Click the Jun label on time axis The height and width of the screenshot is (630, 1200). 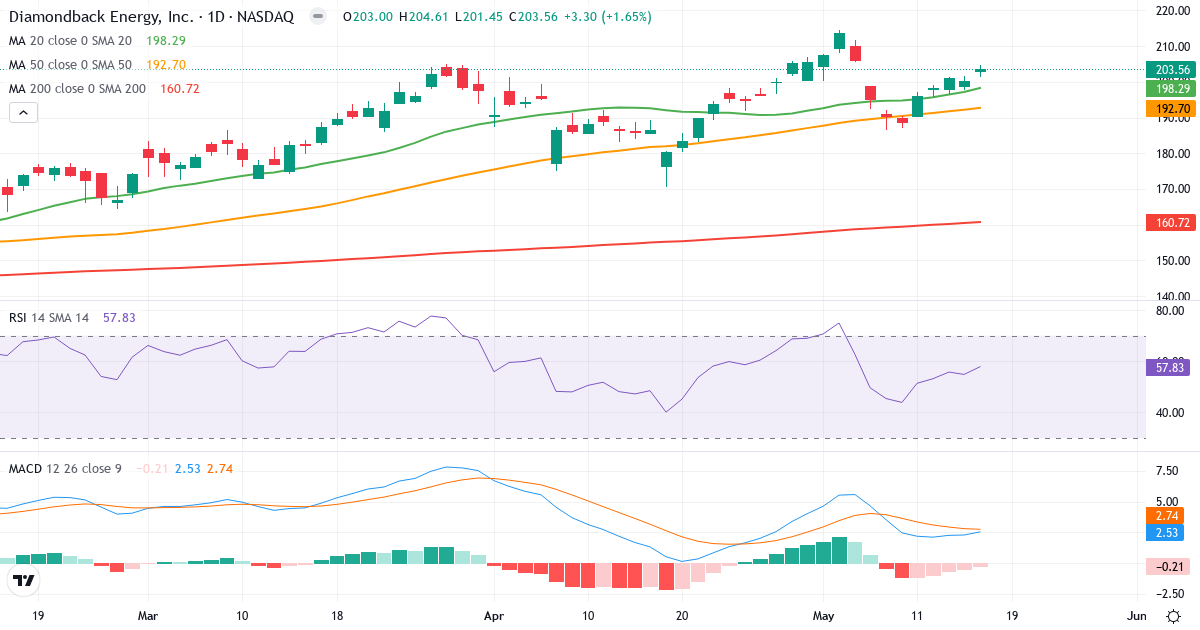click(x=1135, y=615)
